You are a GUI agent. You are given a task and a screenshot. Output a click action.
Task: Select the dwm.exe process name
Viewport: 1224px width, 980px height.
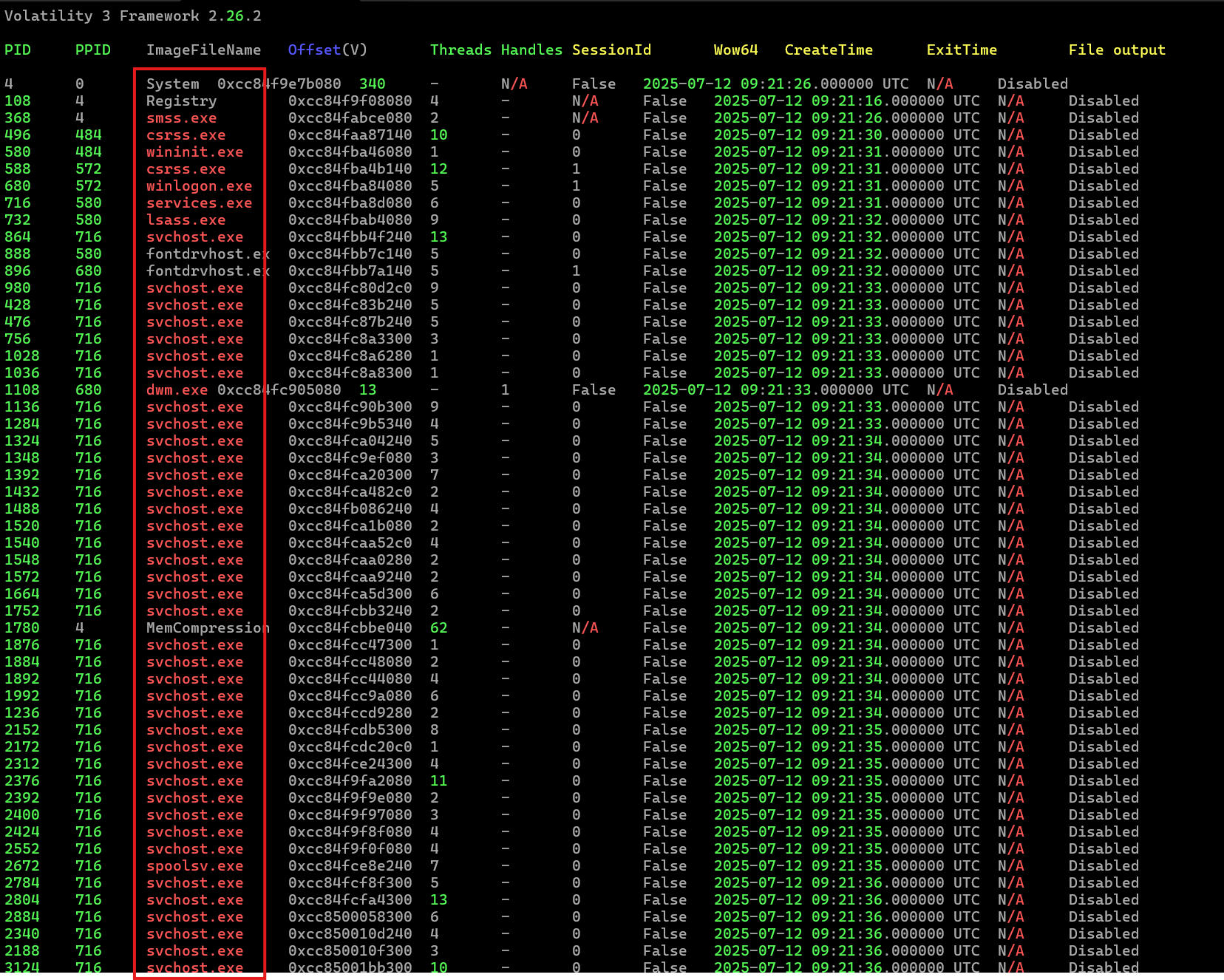pyautogui.click(x=177, y=389)
